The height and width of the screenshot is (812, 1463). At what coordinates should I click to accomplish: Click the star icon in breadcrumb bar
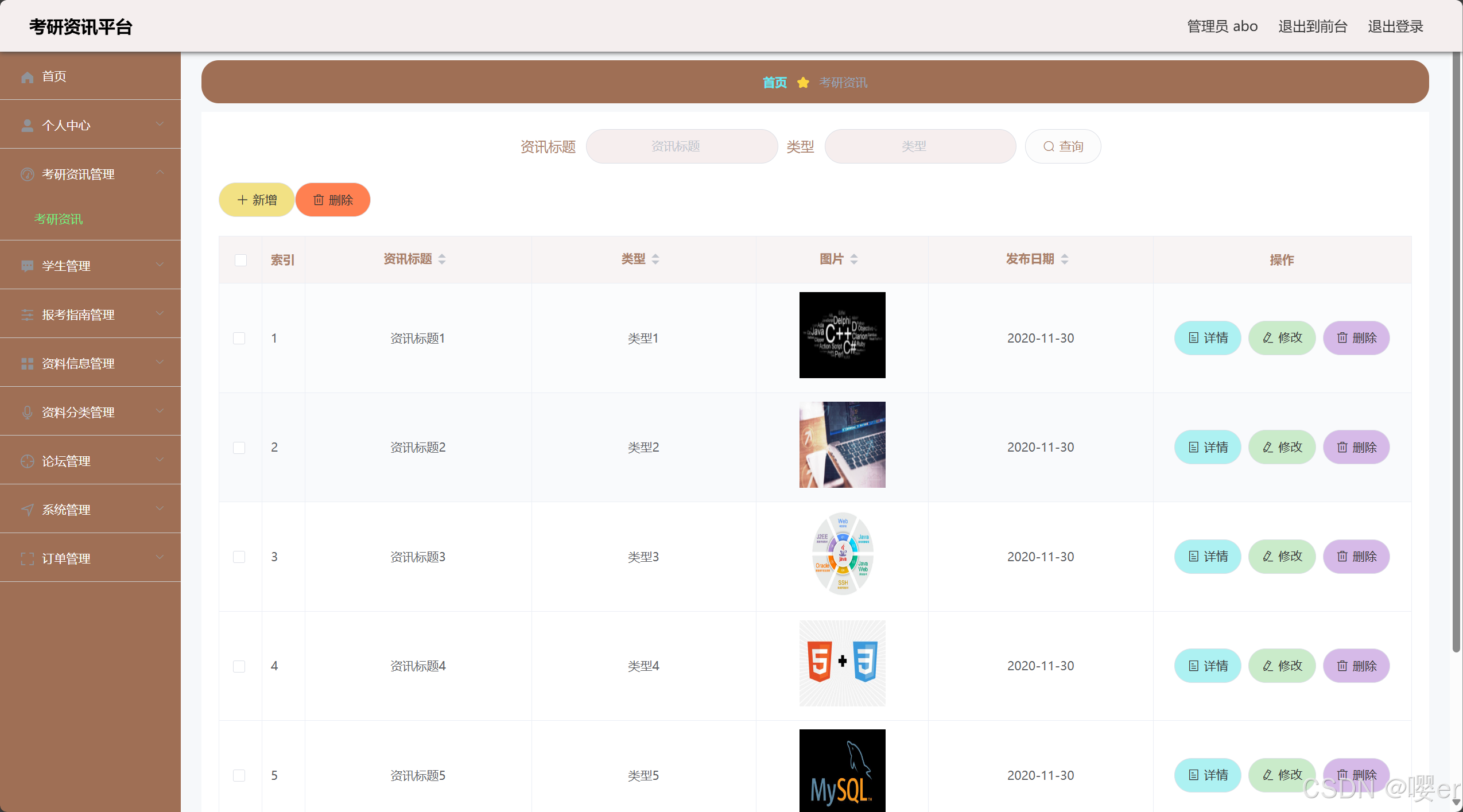tap(803, 83)
